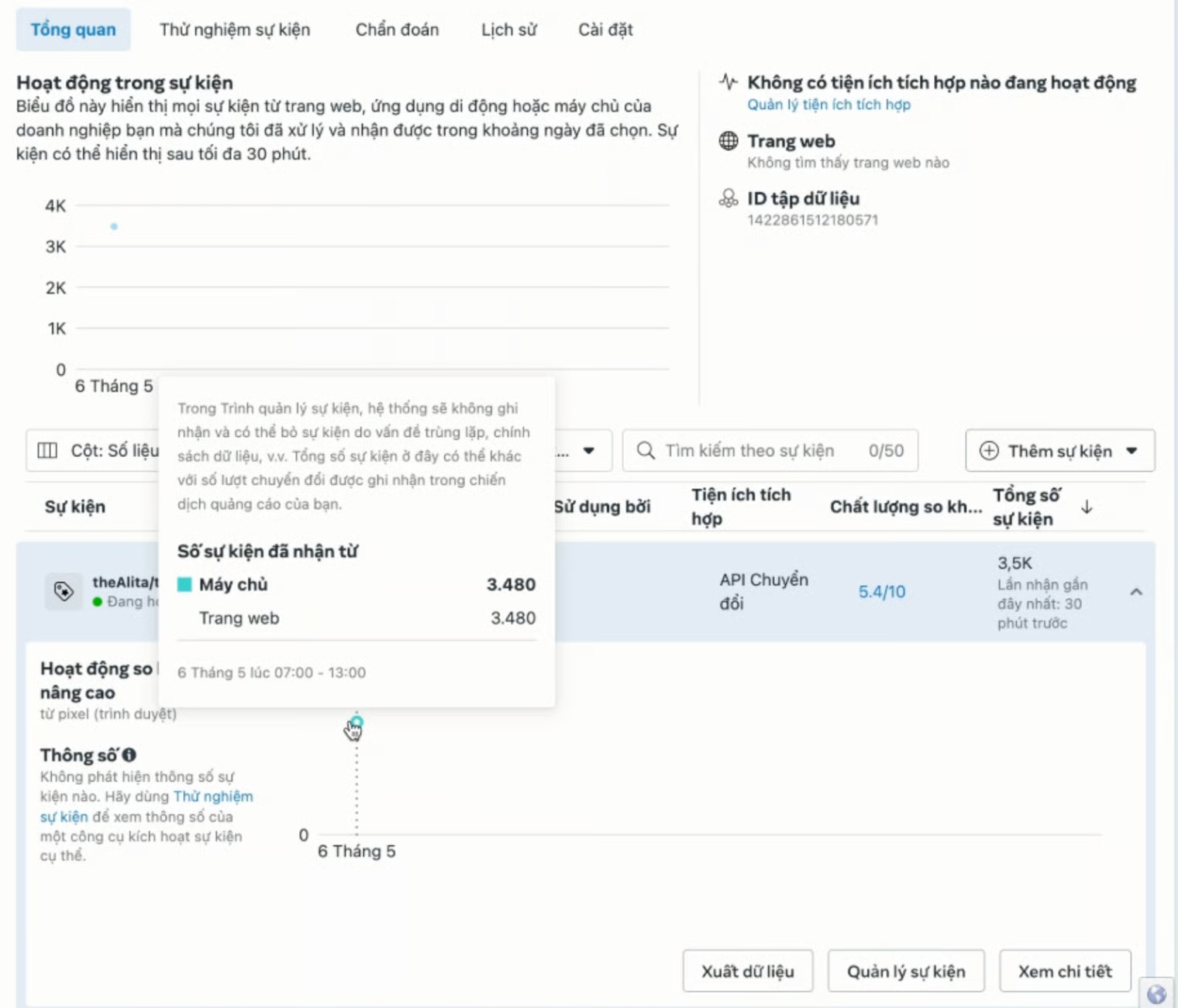Open the Chẩn đoán tab

click(x=397, y=29)
